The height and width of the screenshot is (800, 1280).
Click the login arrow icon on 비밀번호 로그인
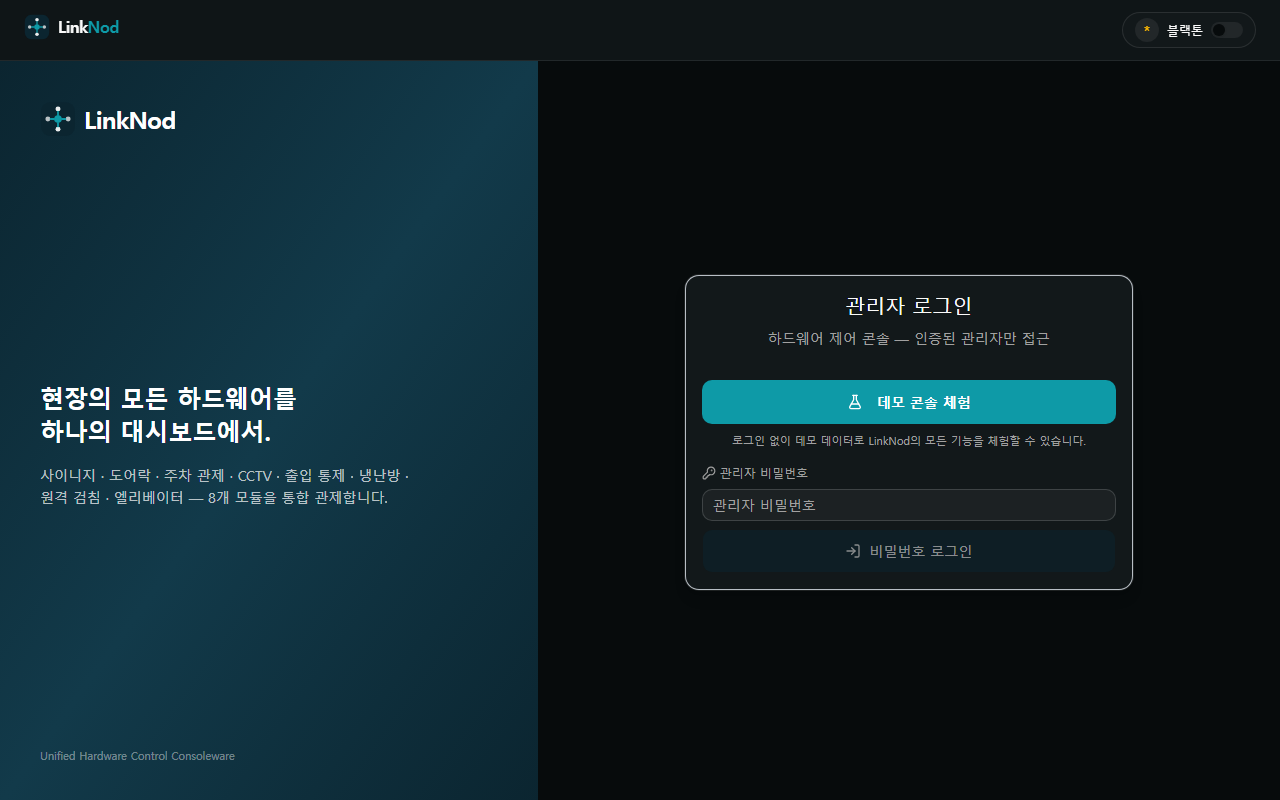[853, 551]
